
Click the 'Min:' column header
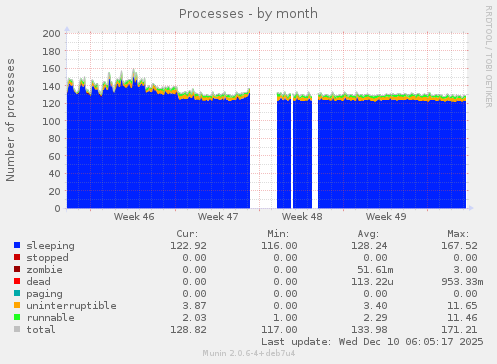click(x=278, y=234)
